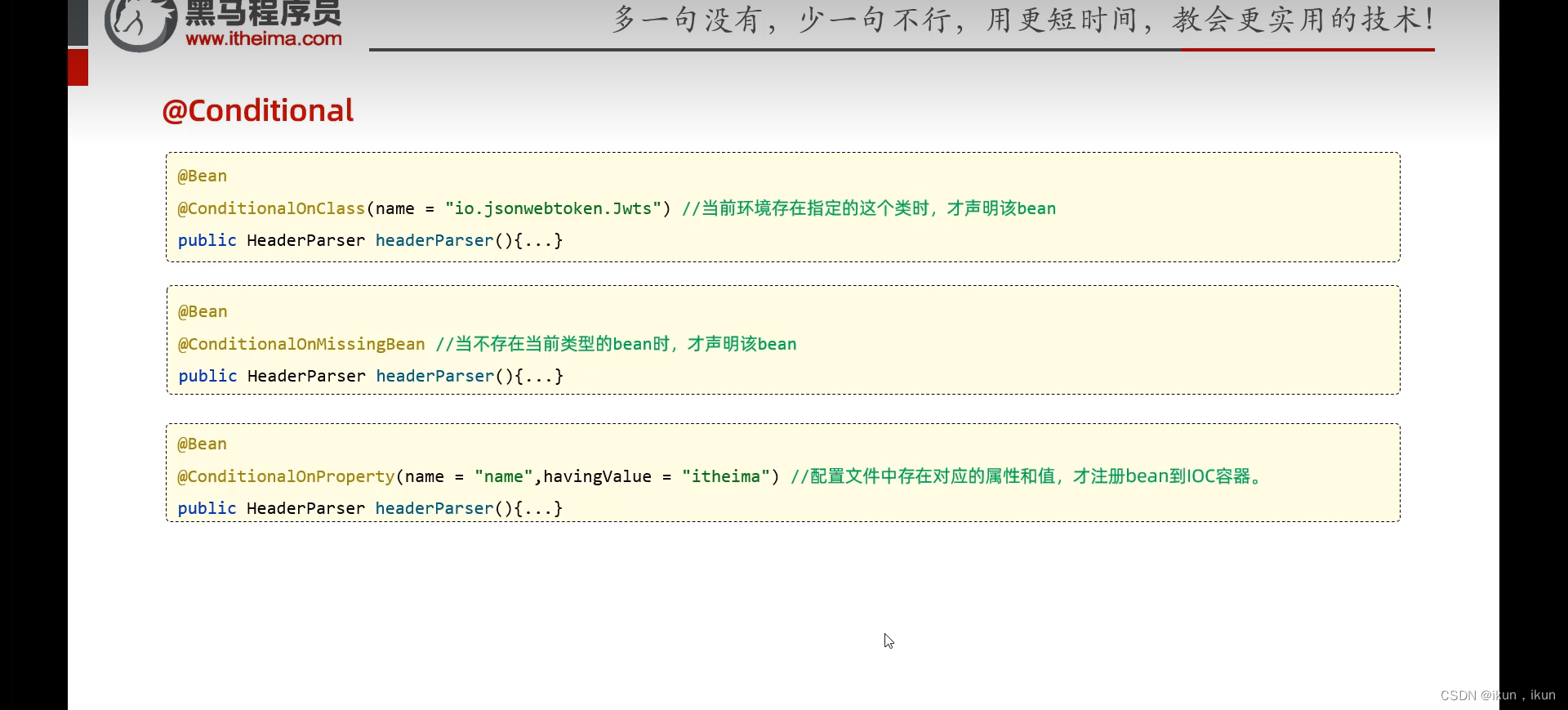Click @Bean in the second code box
Screen dimensions: 1568x710
coord(203,311)
